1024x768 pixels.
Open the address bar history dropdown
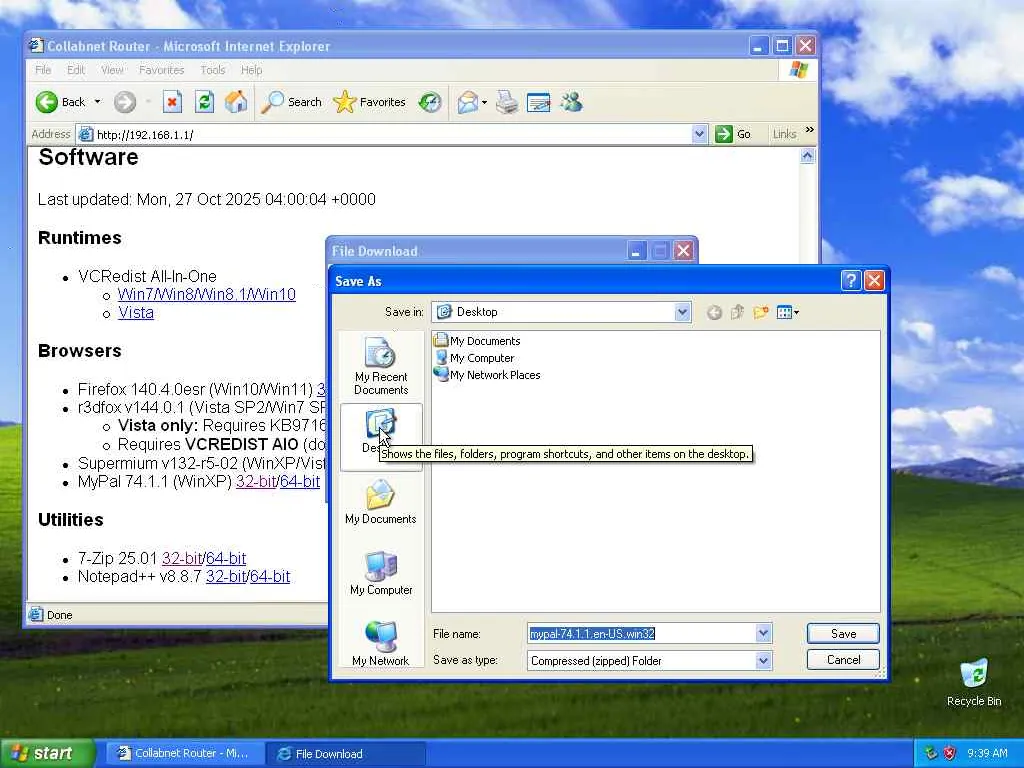pyautogui.click(x=699, y=134)
